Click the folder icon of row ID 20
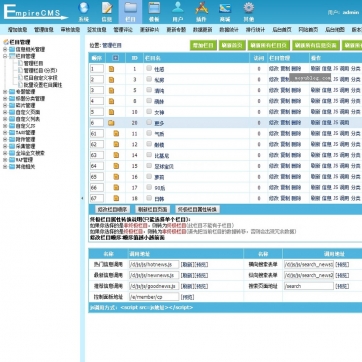 (111, 123)
